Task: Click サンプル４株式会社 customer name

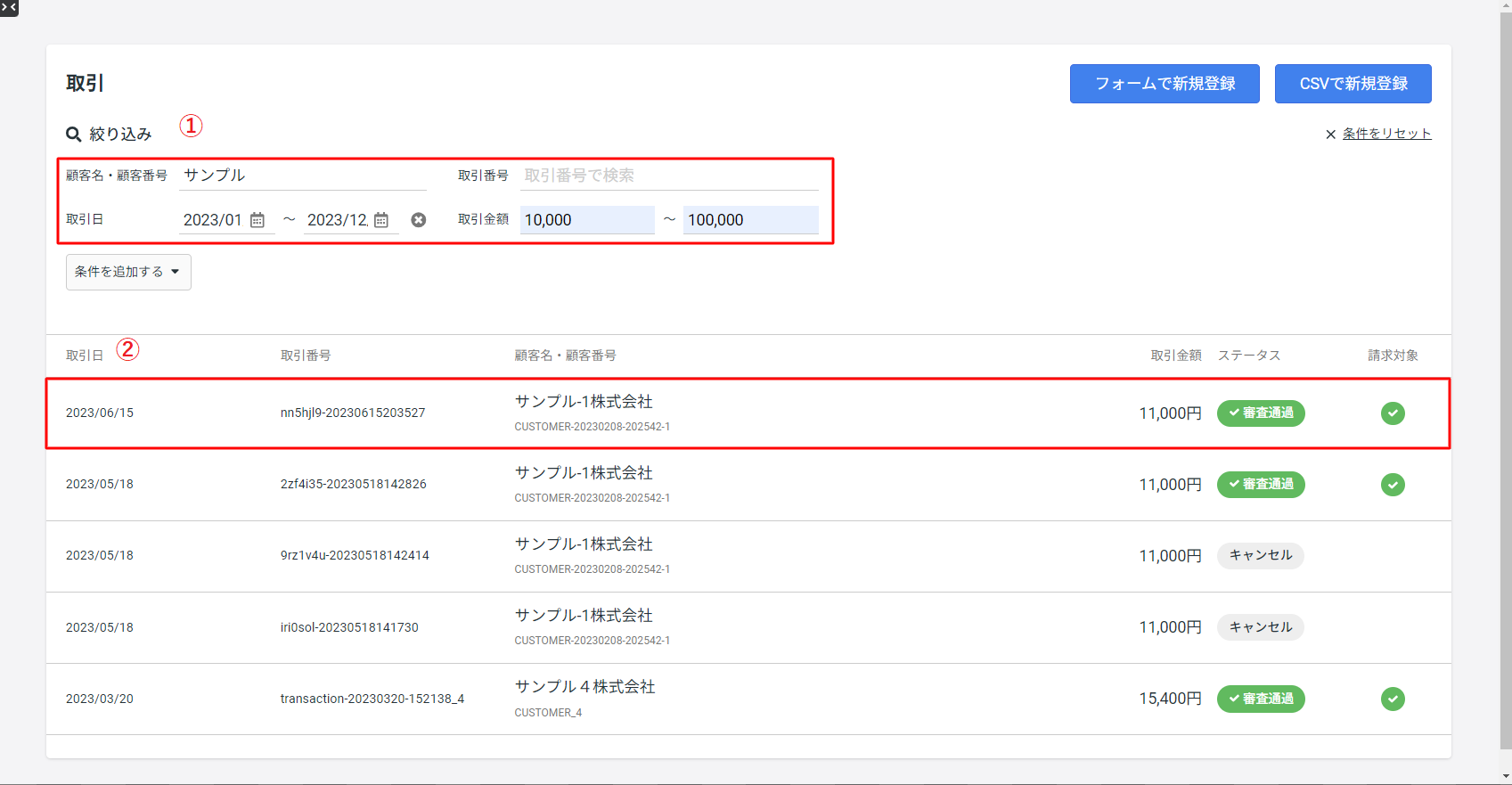Action: coord(584,687)
